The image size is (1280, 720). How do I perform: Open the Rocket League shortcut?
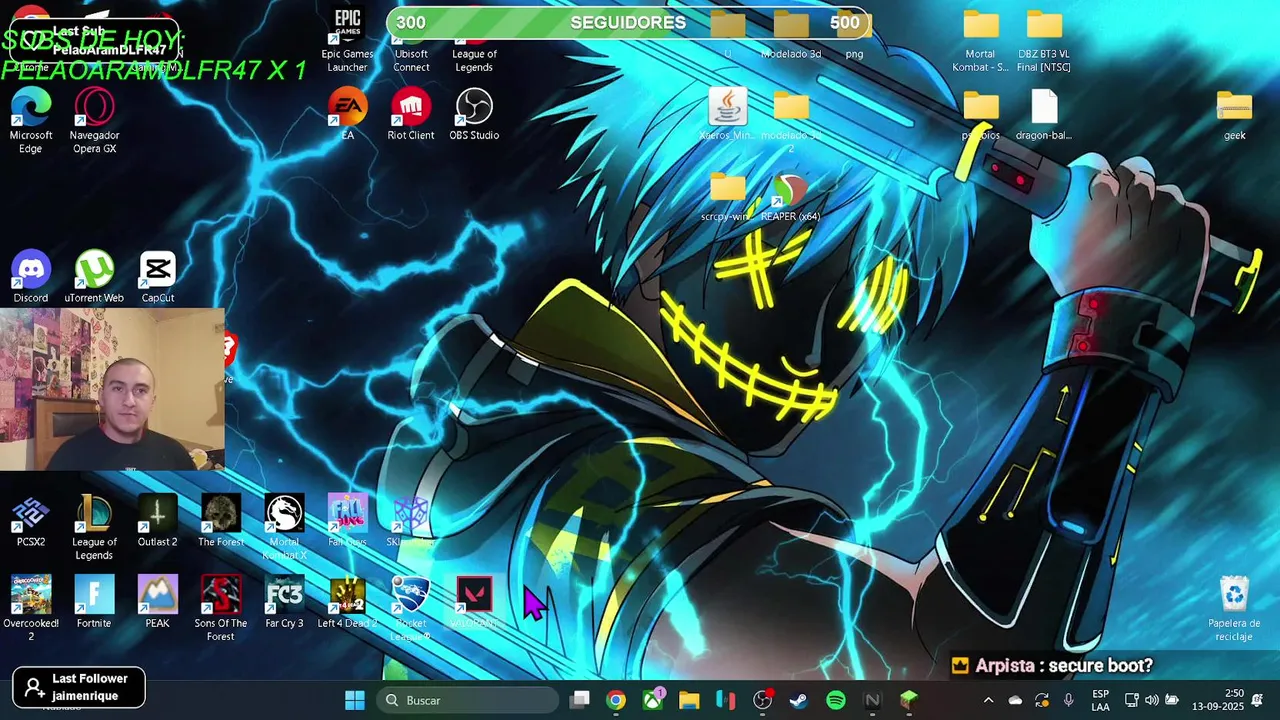pyautogui.click(x=410, y=609)
